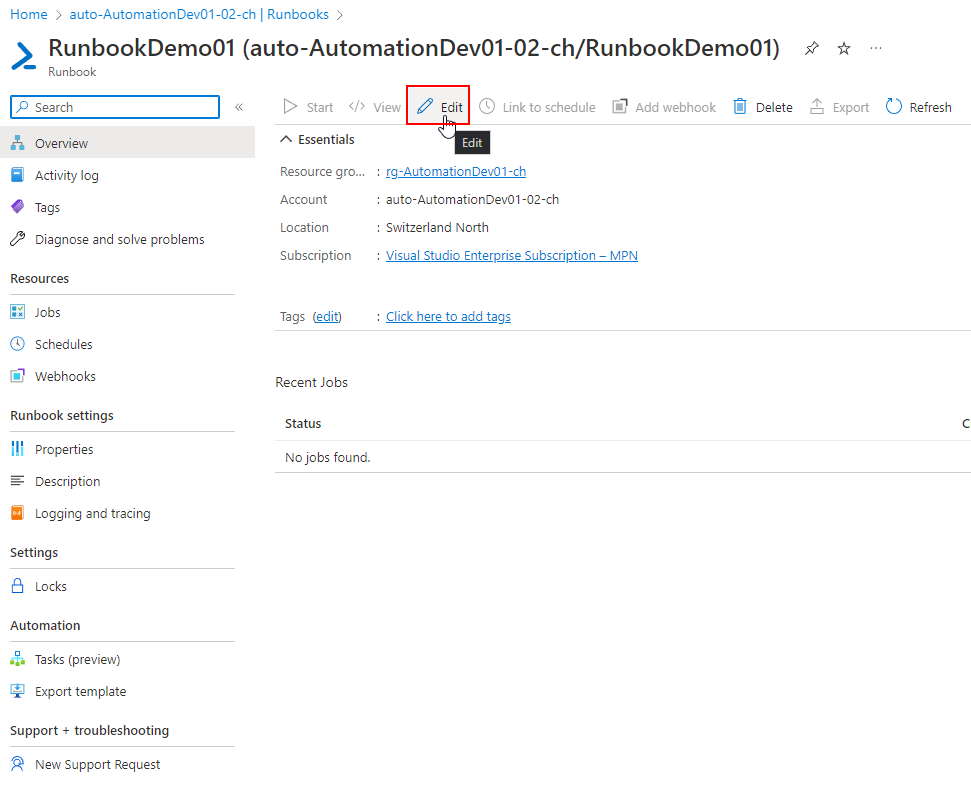Click the Tags purple icon

point(18,207)
